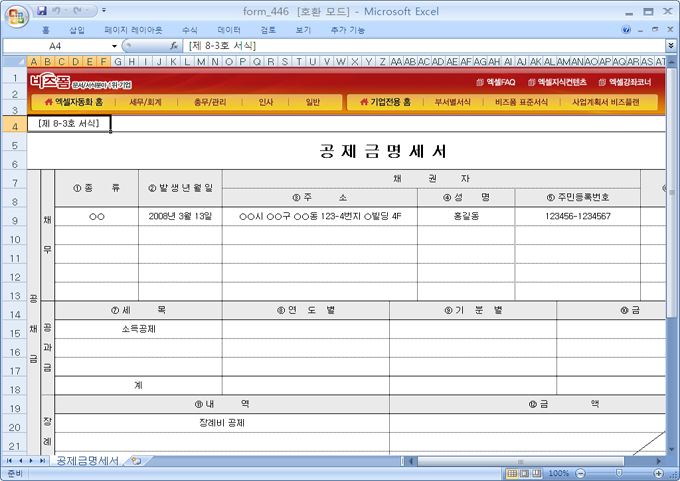Click the insert function fx icon
This screenshot has height=481, width=680.
click(174, 46)
